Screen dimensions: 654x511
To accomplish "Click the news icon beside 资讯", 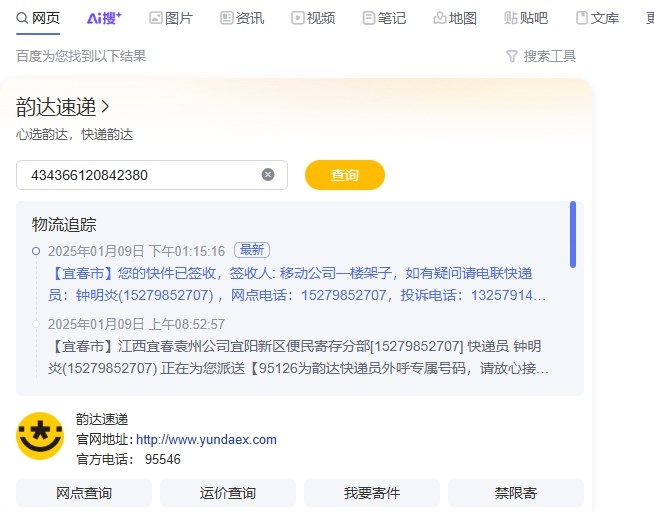I will (x=226, y=18).
